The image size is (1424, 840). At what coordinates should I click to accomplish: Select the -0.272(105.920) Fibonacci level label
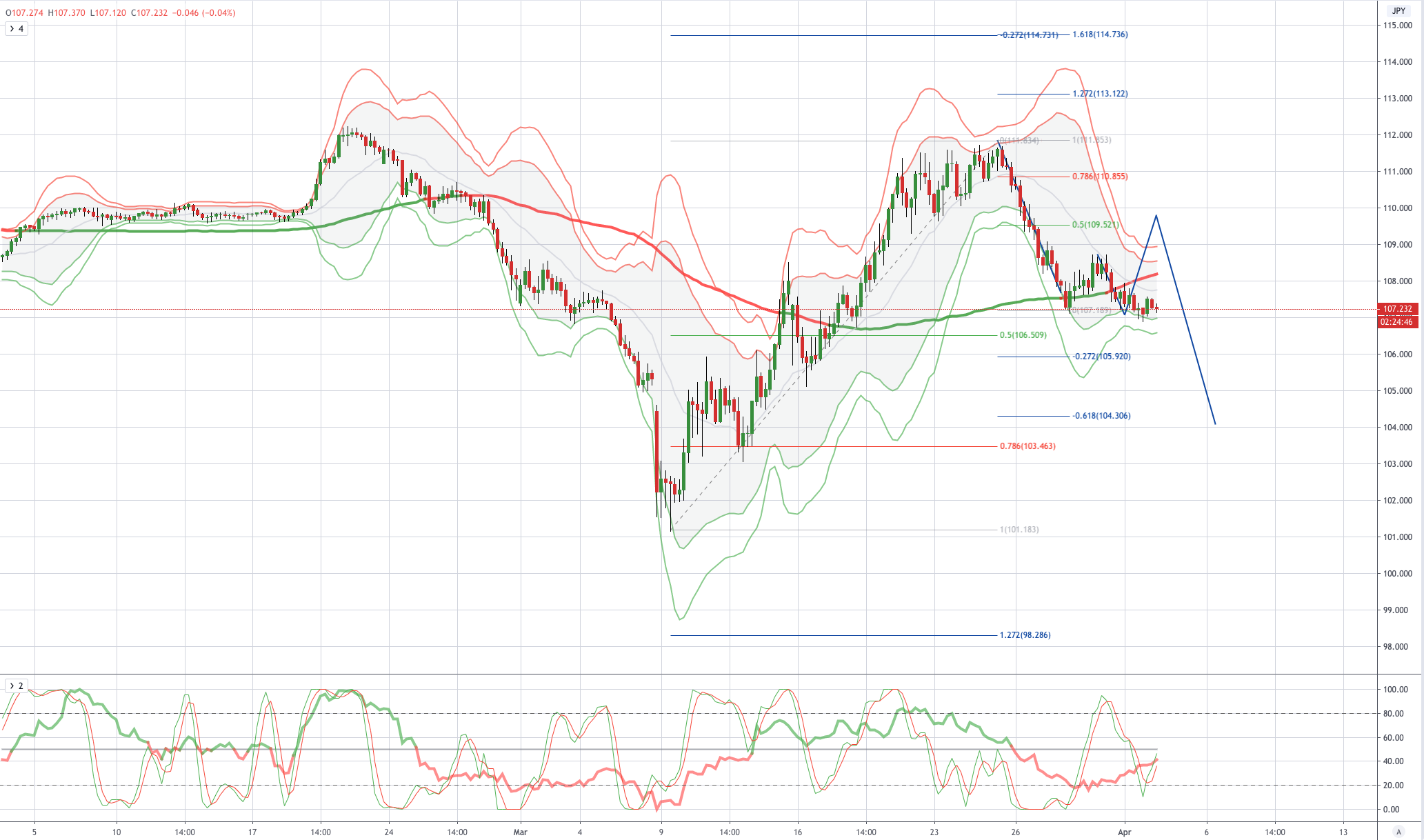[x=1101, y=357]
